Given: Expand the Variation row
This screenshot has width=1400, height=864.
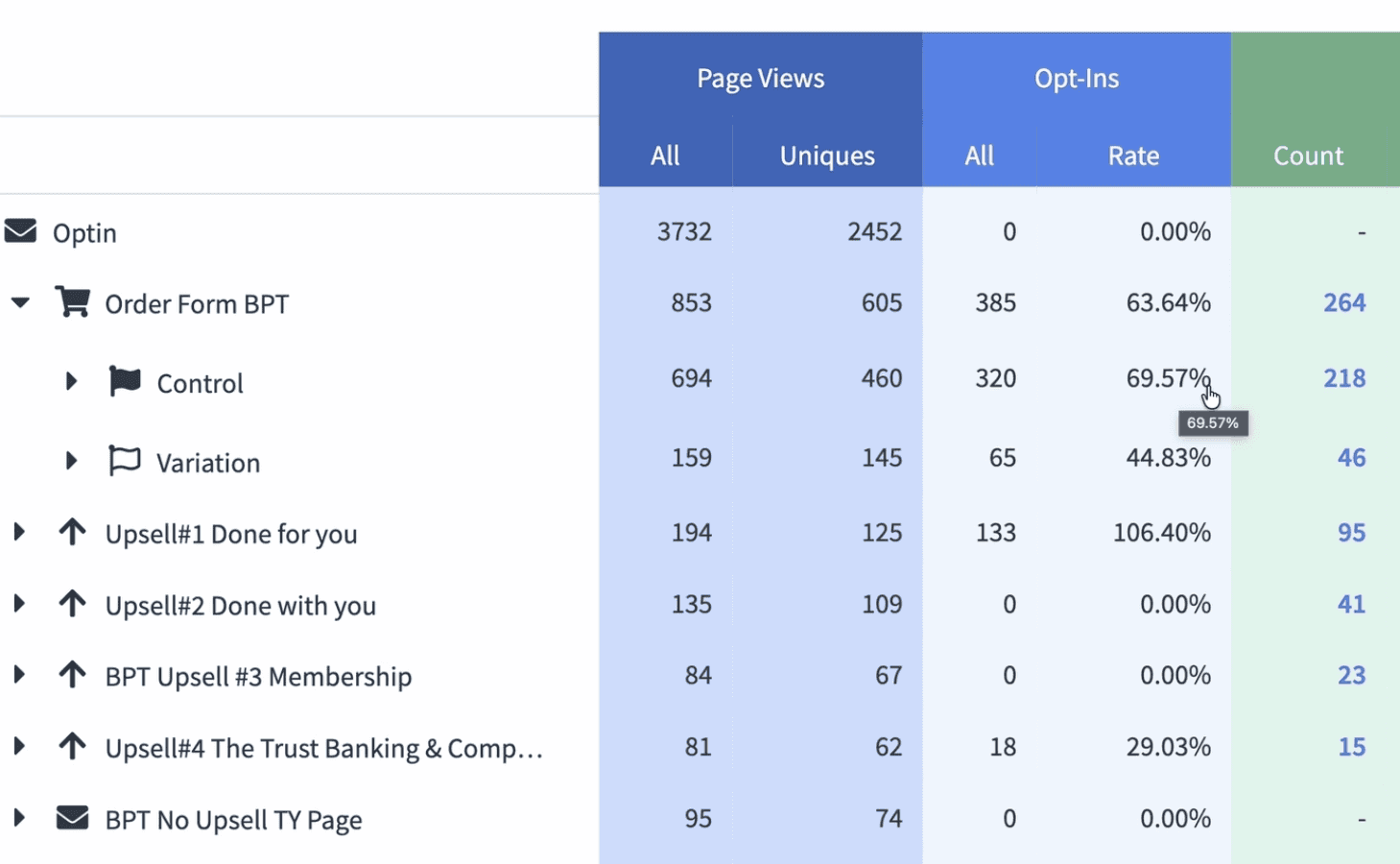Looking at the screenshot, I should click(71, 461).
